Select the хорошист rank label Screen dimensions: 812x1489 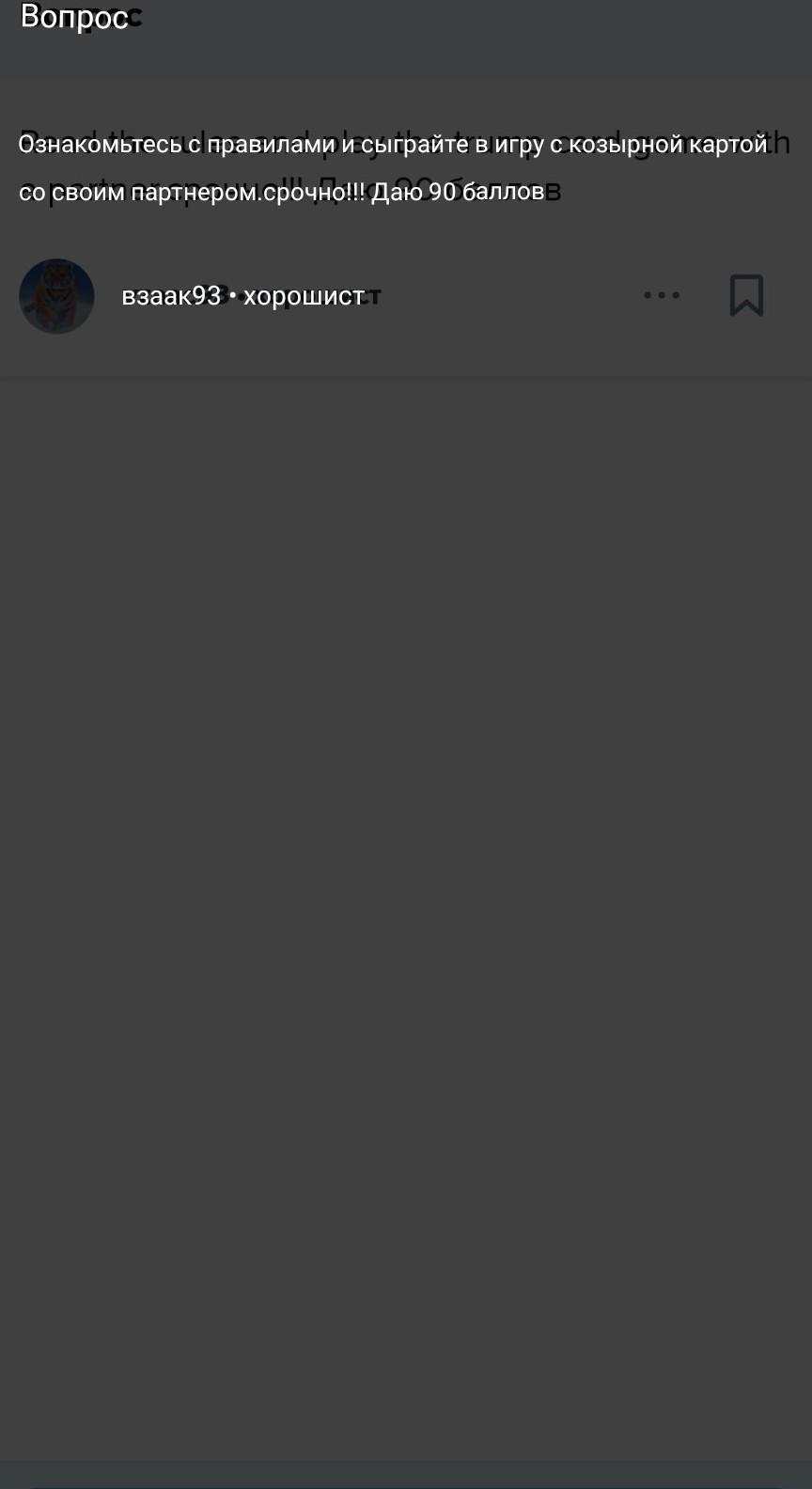pyautogui.click(x=304, y=296)
